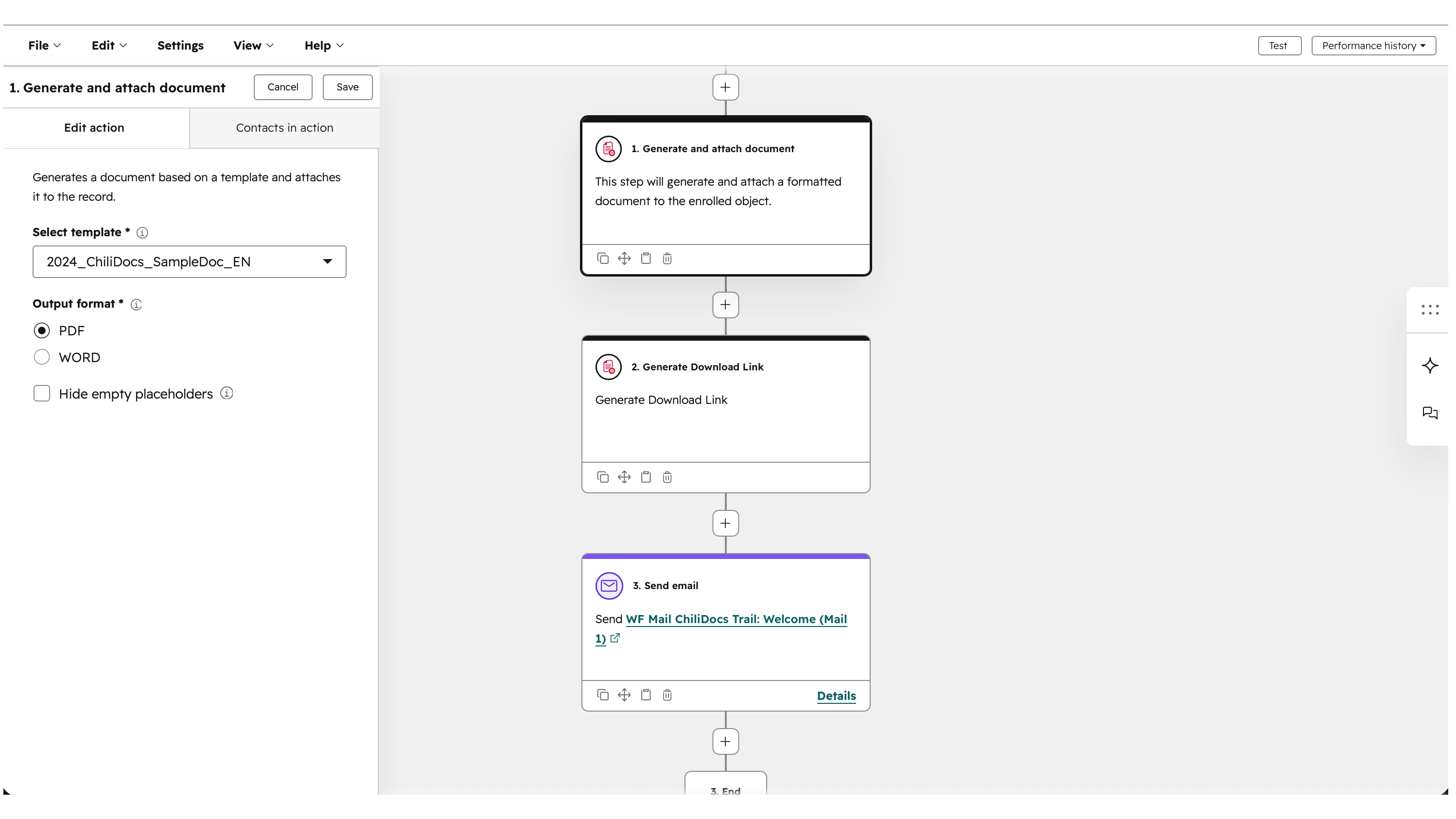Add action after Send email step

click(x=725, y=742)
